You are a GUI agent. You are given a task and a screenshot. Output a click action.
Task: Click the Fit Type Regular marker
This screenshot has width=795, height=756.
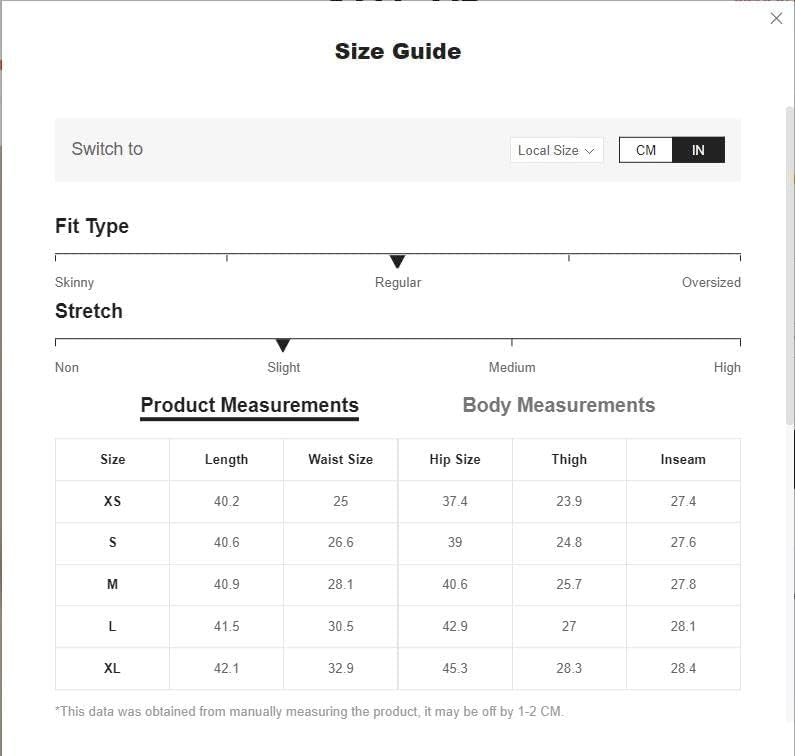click(397, 262)
